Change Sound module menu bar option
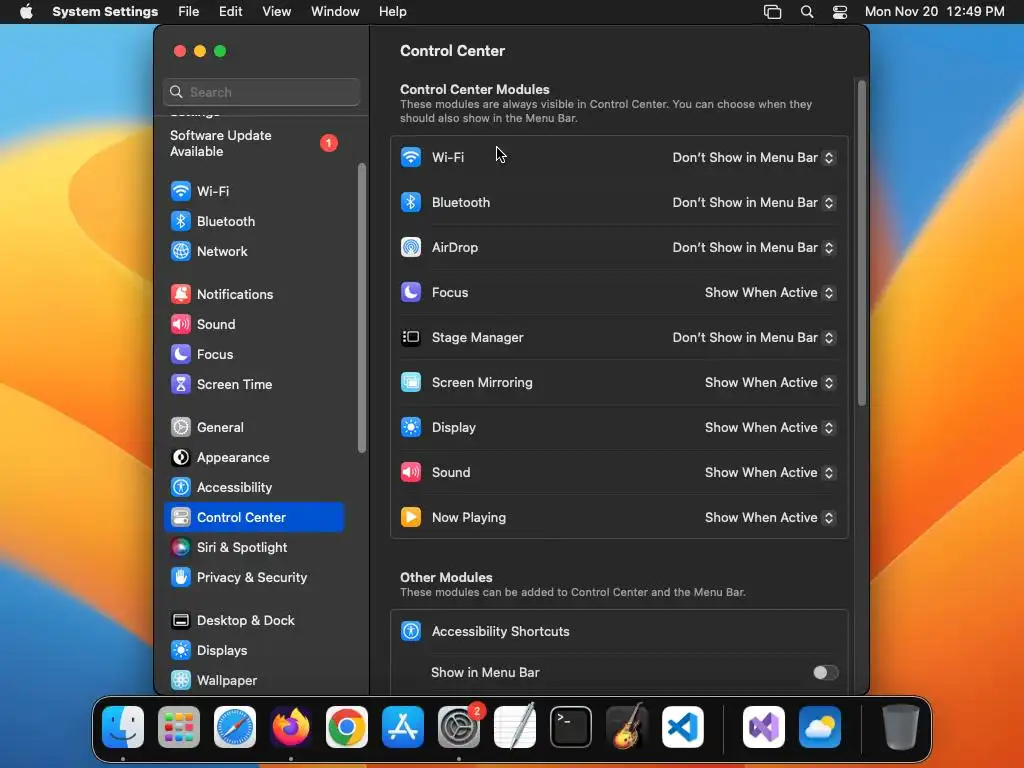Image resolution: width=1024 pixels, height=768 pixels. 770,473
